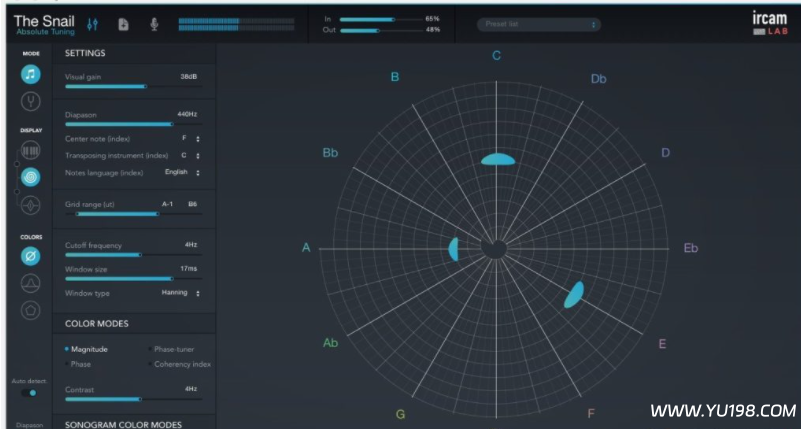Image resolution: width=801 pixels, height=429 pixels.
Task: Switch to tuning fork mode icon
Action: pyautogui.click(x=31, y=101)
